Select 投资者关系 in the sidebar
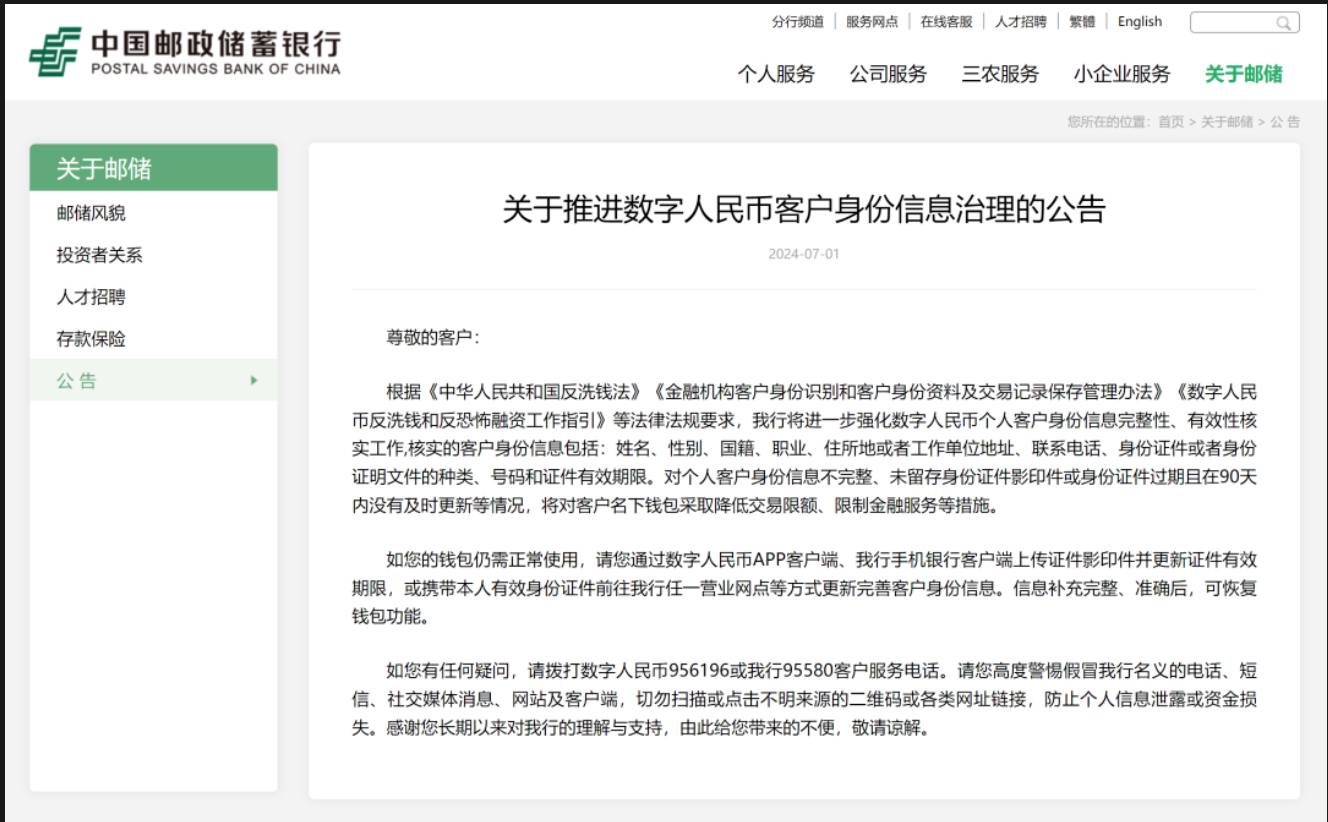Viewport: 1328px width, 822px height. (99, 255)
